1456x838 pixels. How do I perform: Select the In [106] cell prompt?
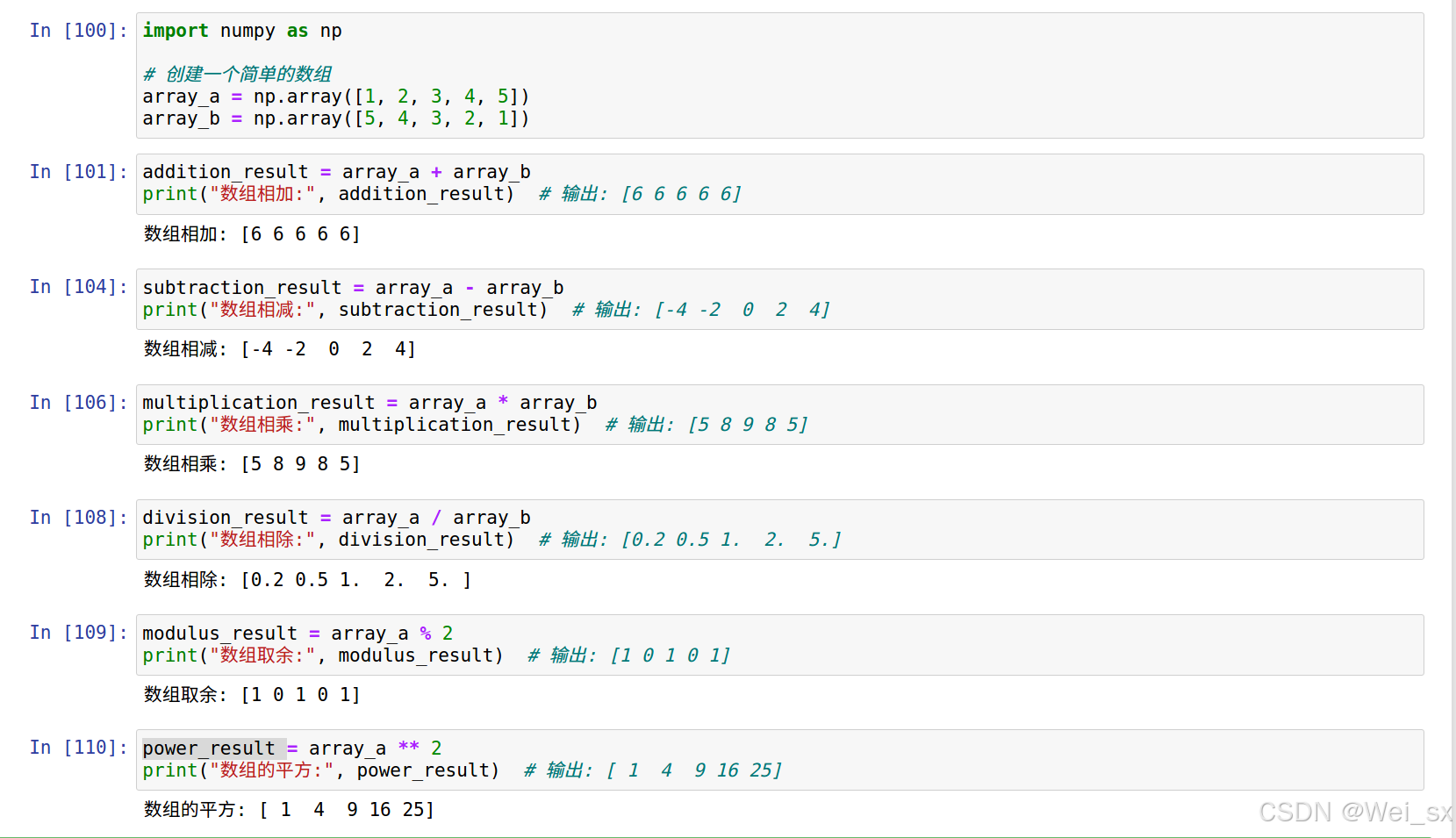[78, 403]
